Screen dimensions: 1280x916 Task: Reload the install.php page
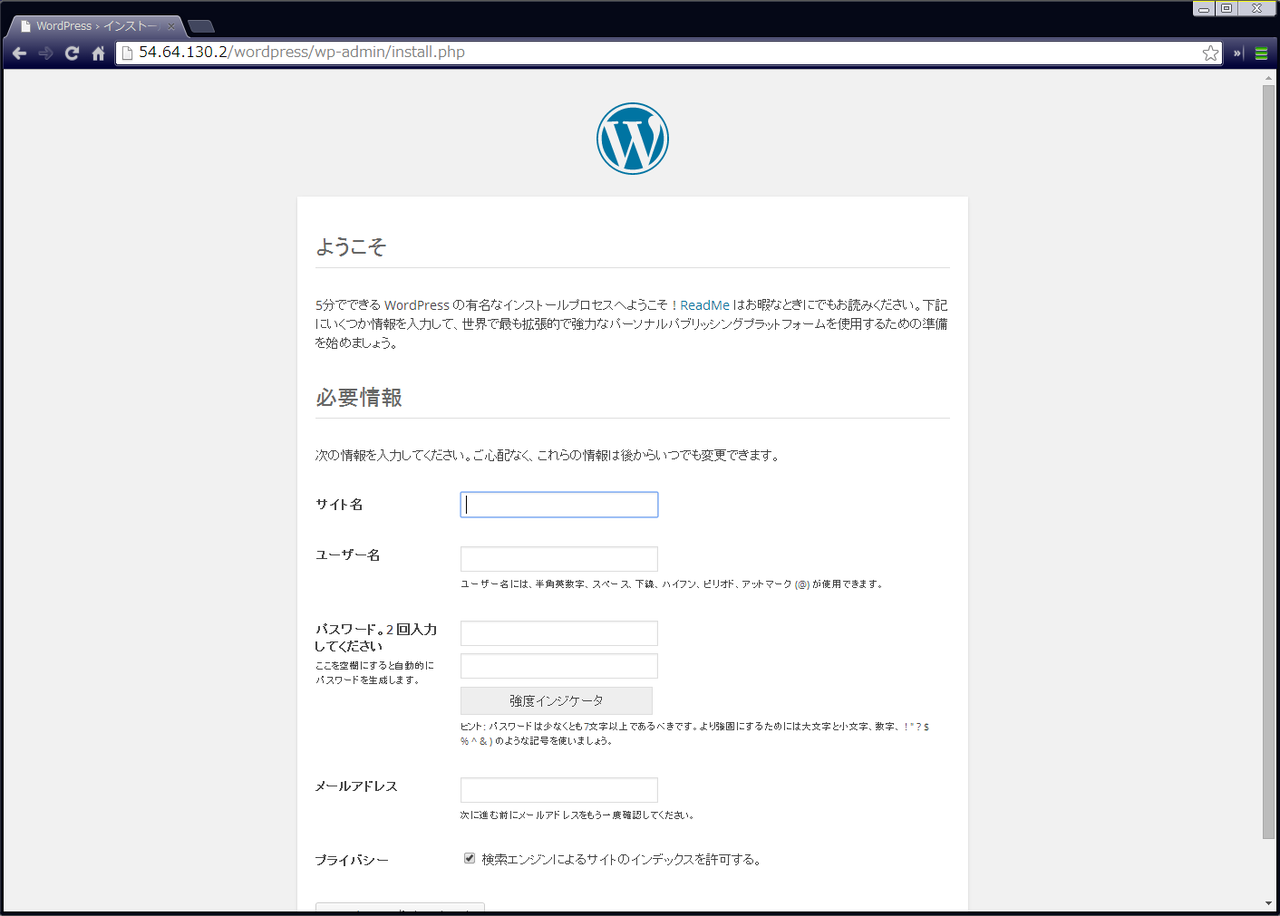coord(72,53)
